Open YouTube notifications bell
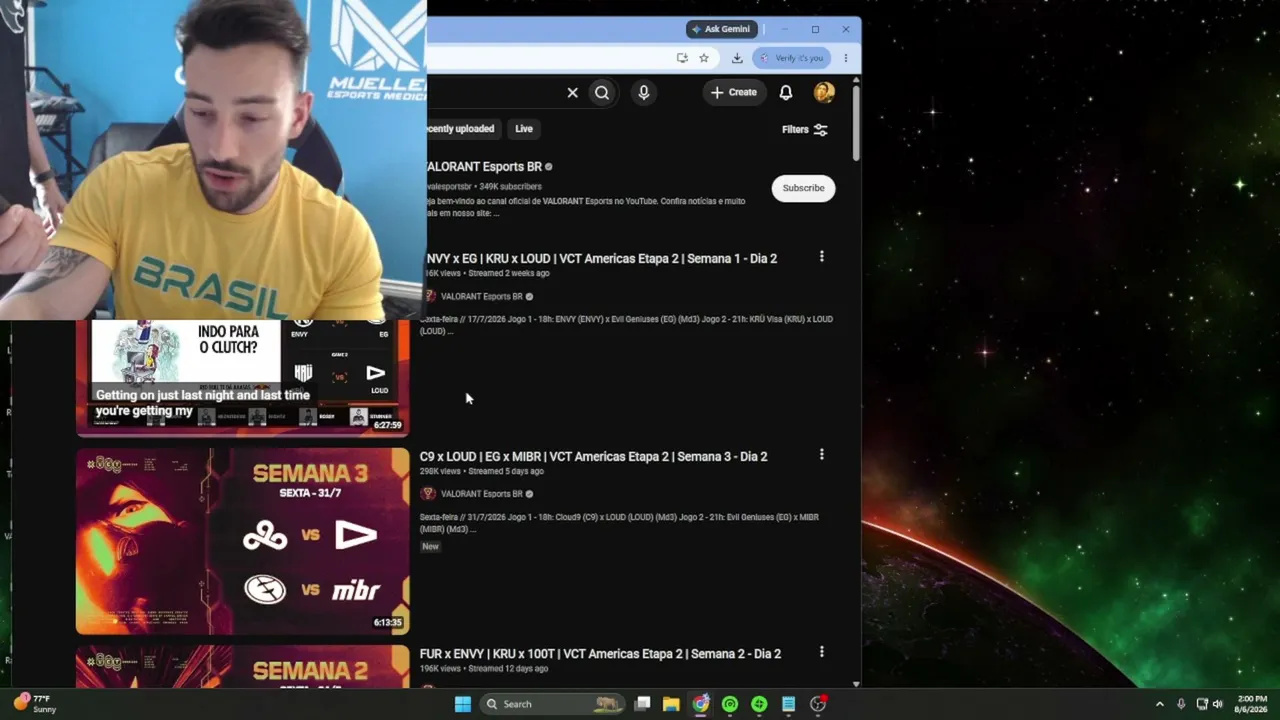This screenshot has height=720, width=1280. 786,92
